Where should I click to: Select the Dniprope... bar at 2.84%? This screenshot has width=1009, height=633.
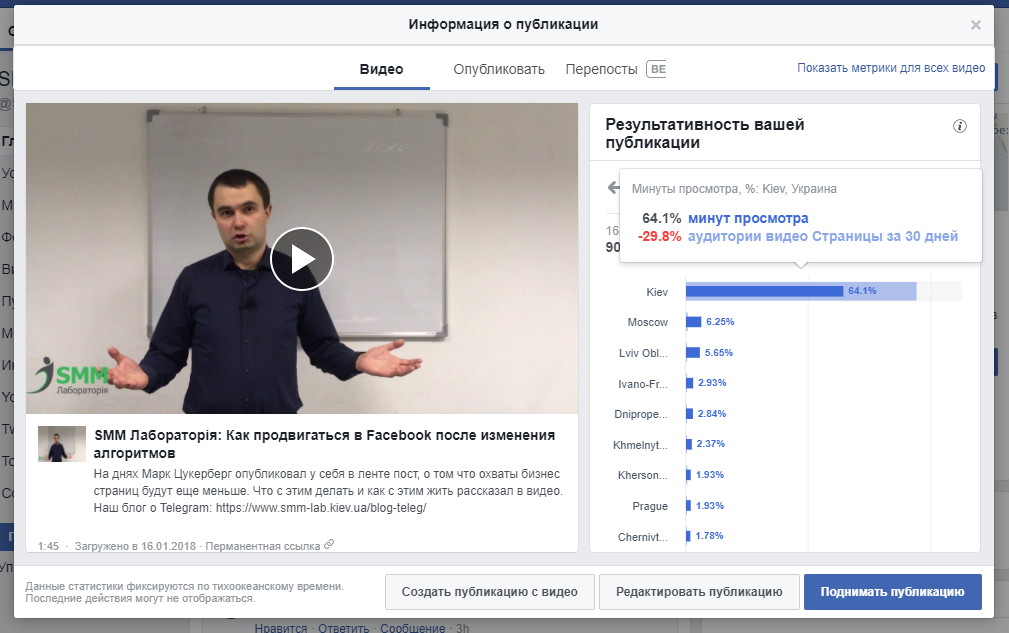(690, 414)
